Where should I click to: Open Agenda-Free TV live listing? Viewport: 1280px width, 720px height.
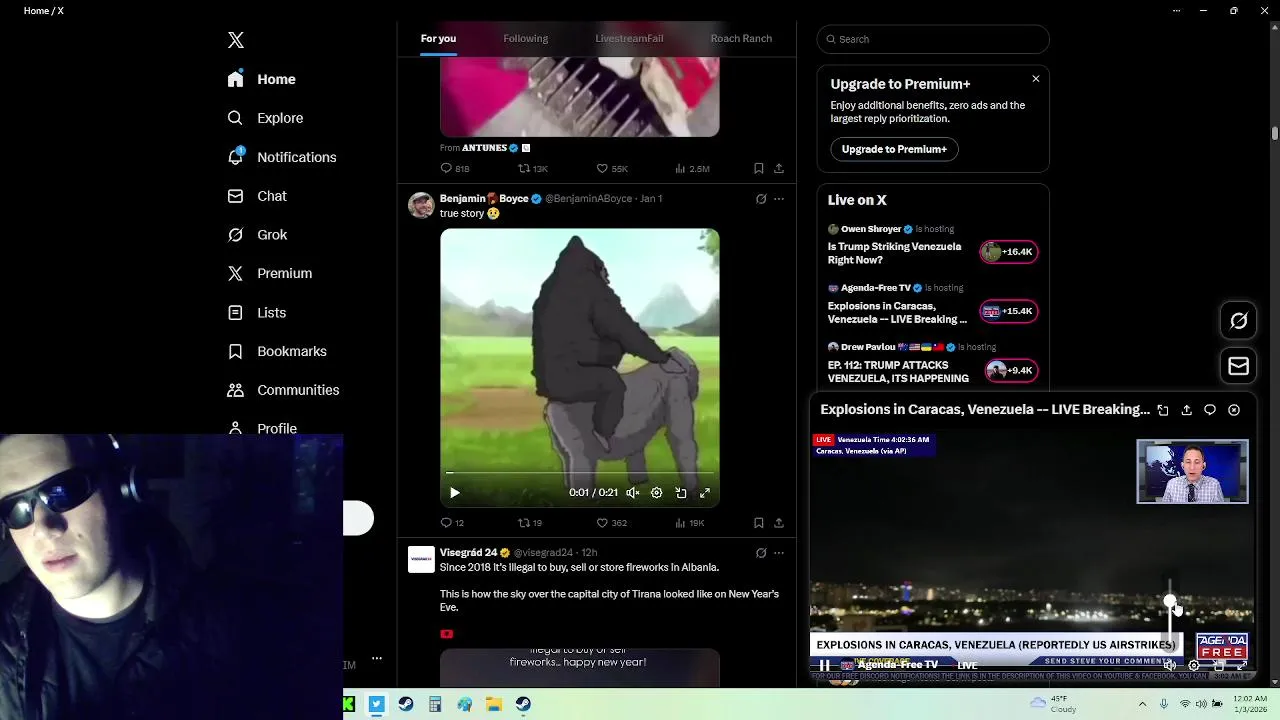tap(933, 305)
